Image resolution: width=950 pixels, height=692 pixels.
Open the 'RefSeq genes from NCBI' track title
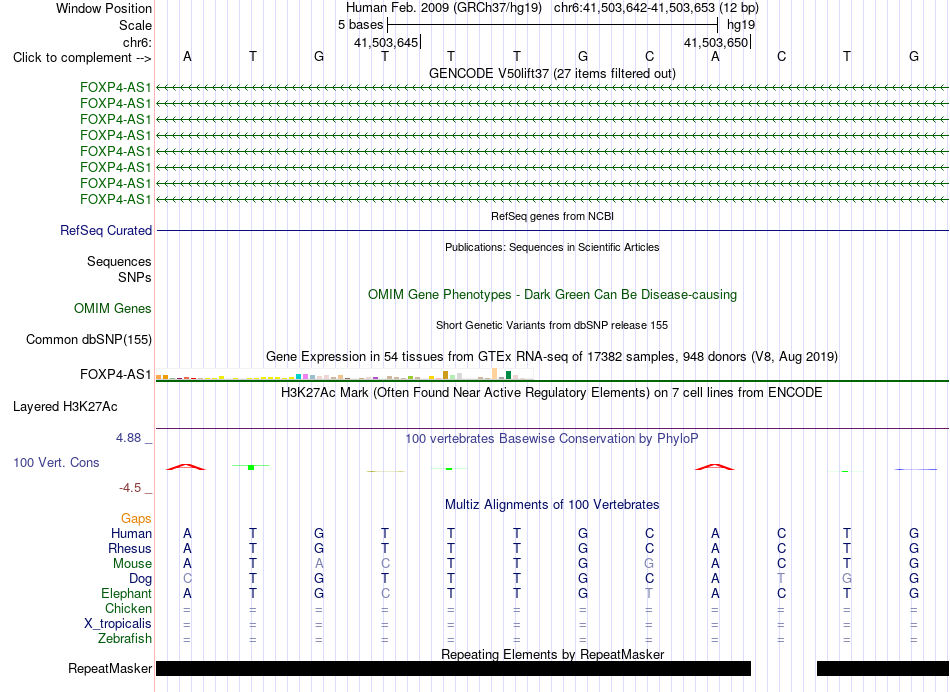tap(552, 216)
